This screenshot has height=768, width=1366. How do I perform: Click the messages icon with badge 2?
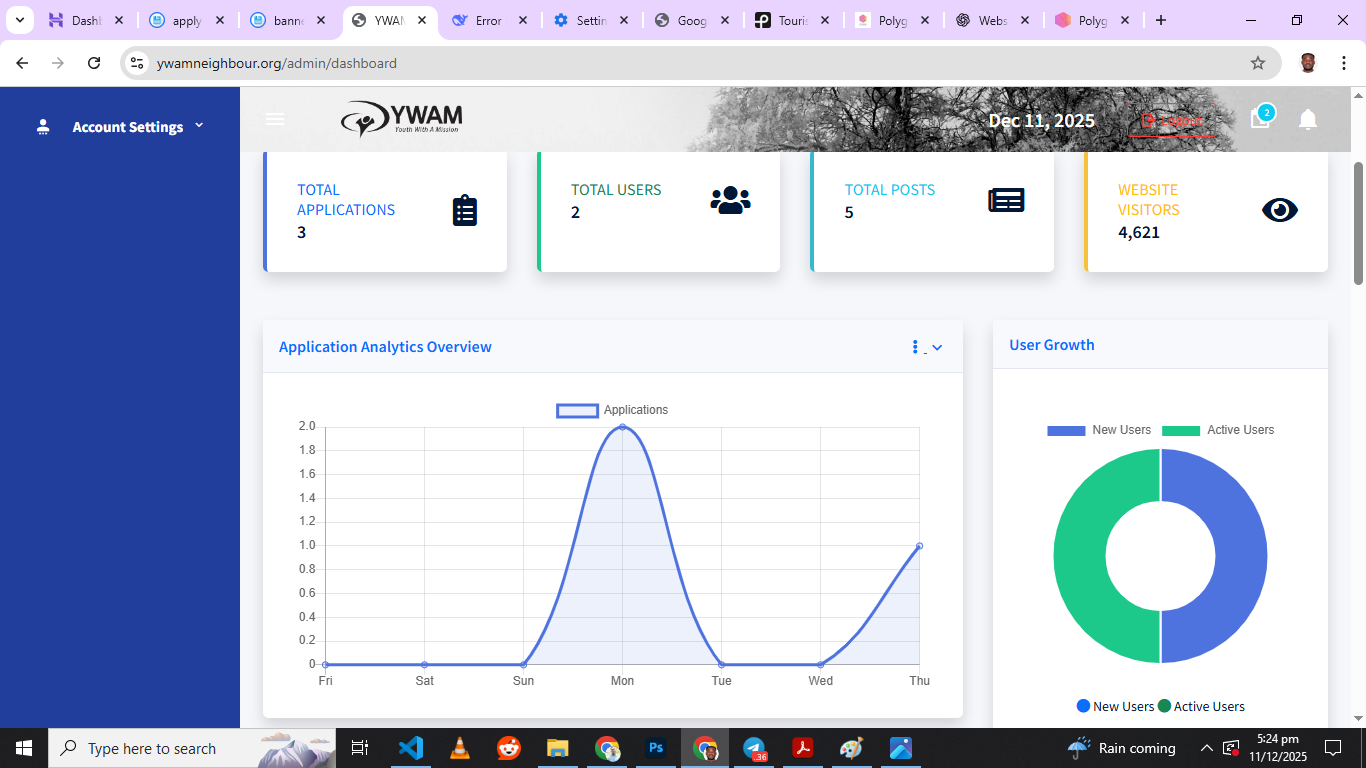click(x=1260, y=119)
